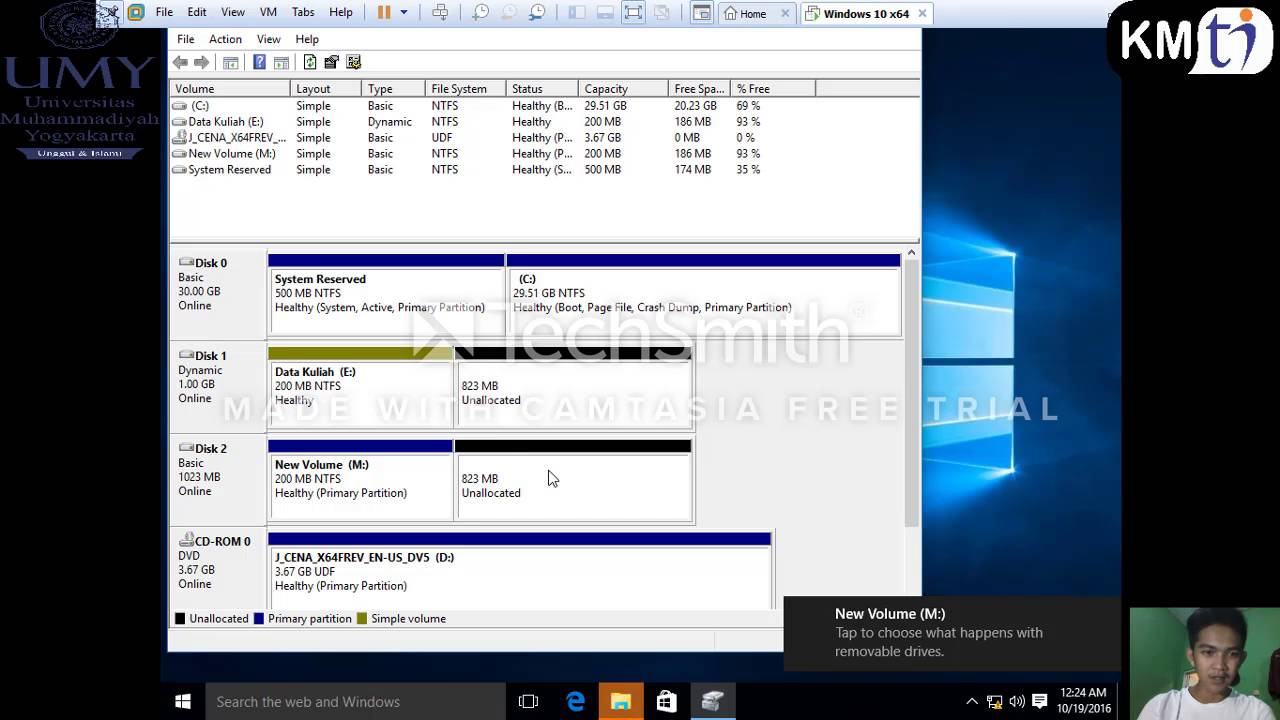The image size is (1280, 720).
Task: Open Disk Management's View menu
Action: [x=268, y=39]
